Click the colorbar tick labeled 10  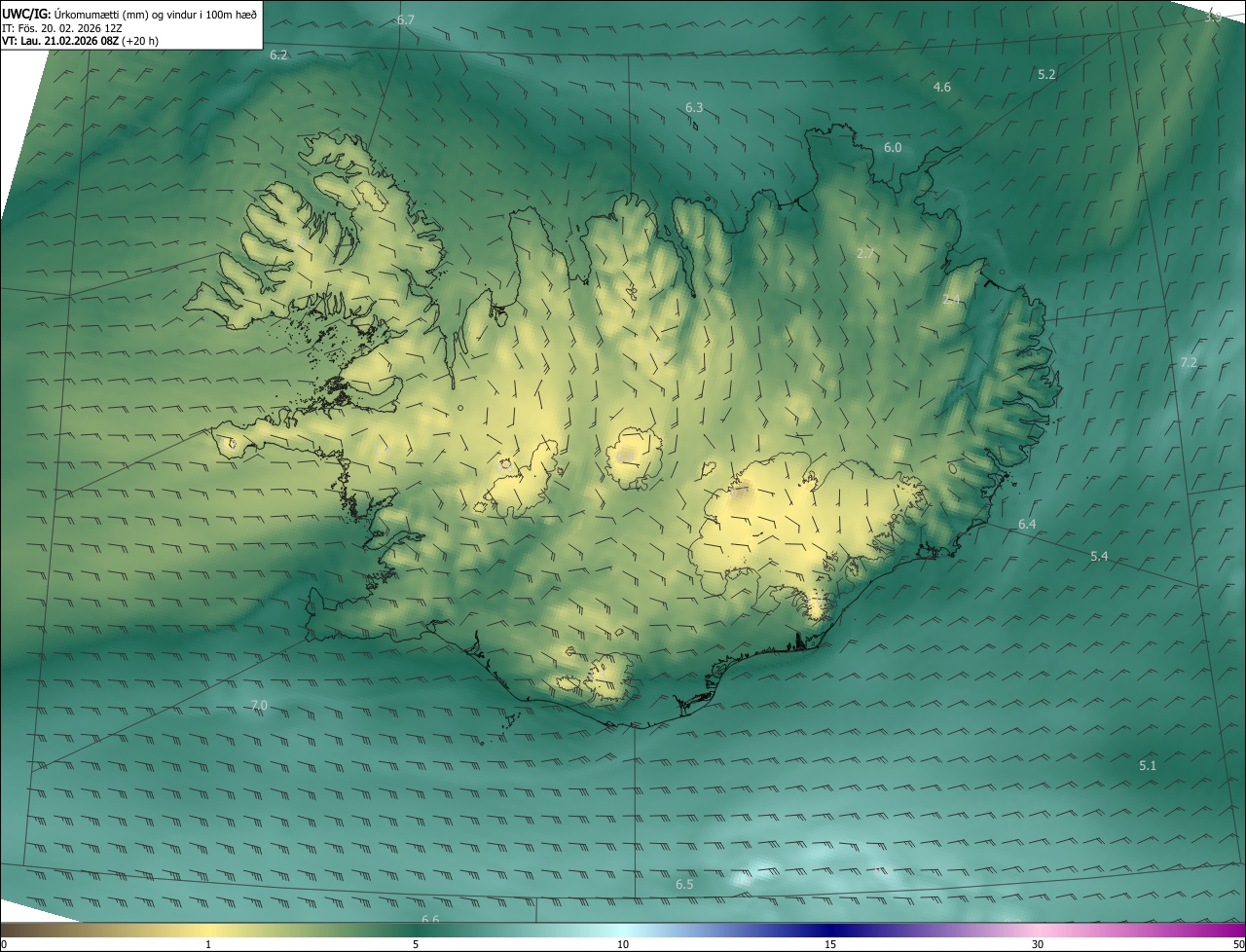point(623,944)
